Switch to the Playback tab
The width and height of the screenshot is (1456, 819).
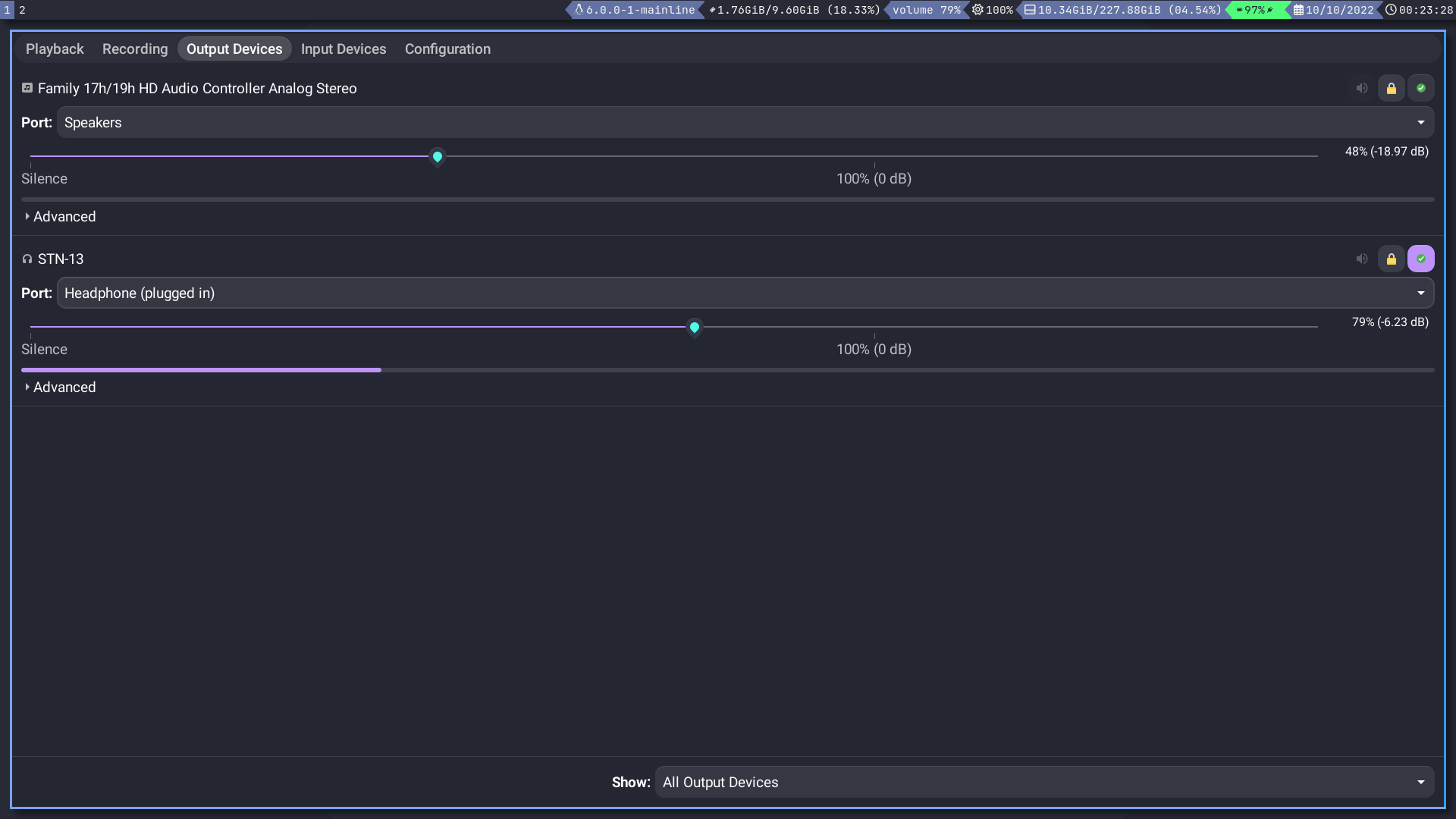55,49
